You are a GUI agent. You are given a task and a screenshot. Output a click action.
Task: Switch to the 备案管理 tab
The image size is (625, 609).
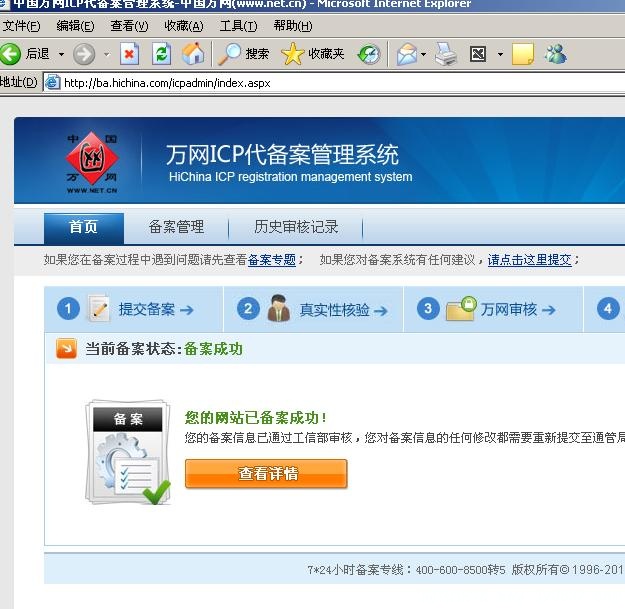pos(176,227)
